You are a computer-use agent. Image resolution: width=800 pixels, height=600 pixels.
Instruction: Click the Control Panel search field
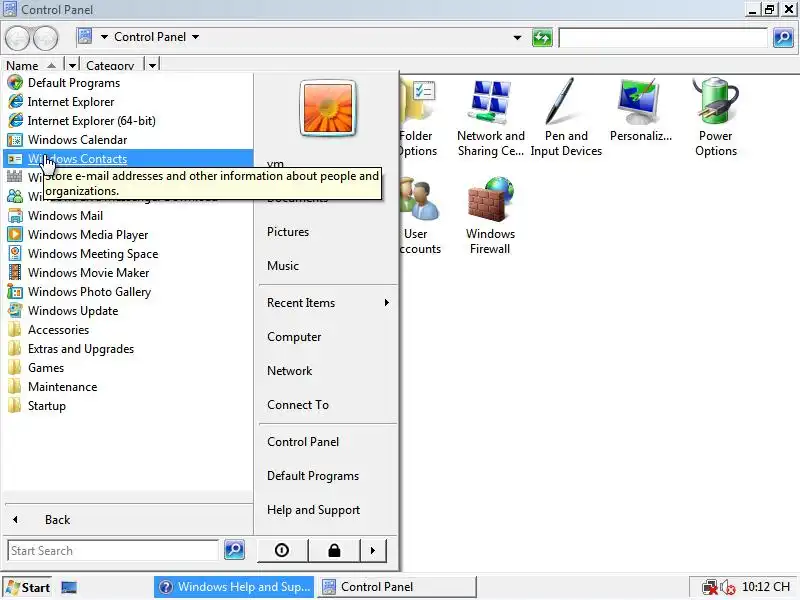tap(663, 37)
